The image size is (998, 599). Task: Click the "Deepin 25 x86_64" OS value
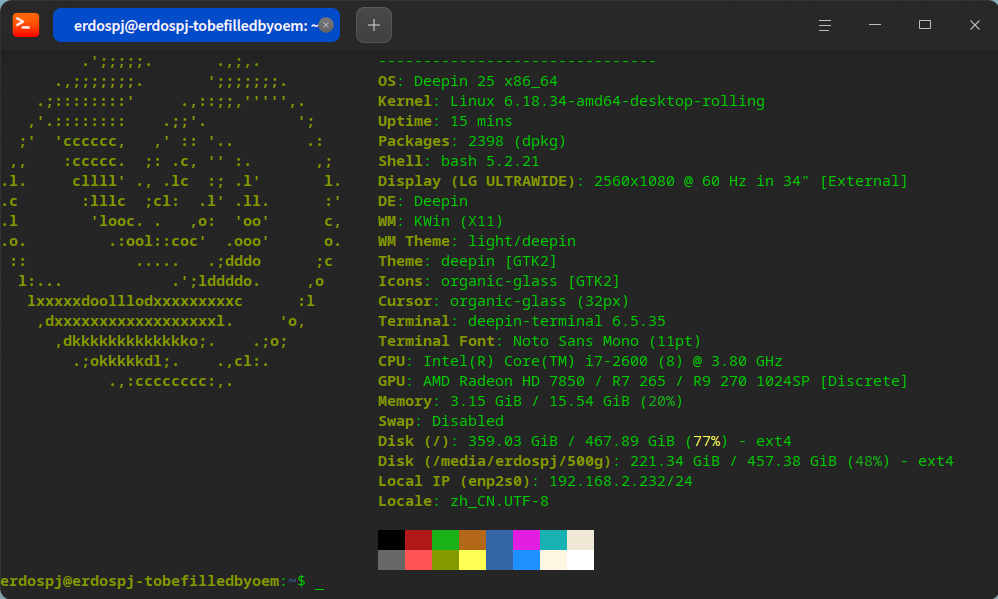pyautogui.click(x=486, y=81)
